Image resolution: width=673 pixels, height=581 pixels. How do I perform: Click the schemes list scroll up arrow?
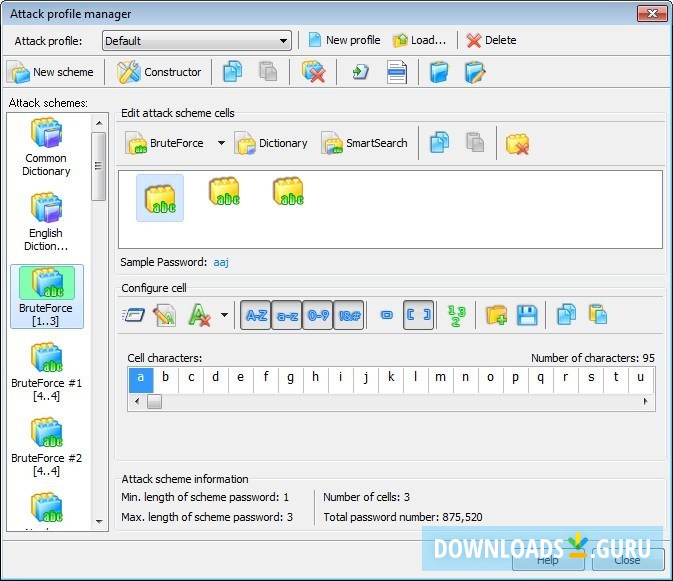click(99, 123)
